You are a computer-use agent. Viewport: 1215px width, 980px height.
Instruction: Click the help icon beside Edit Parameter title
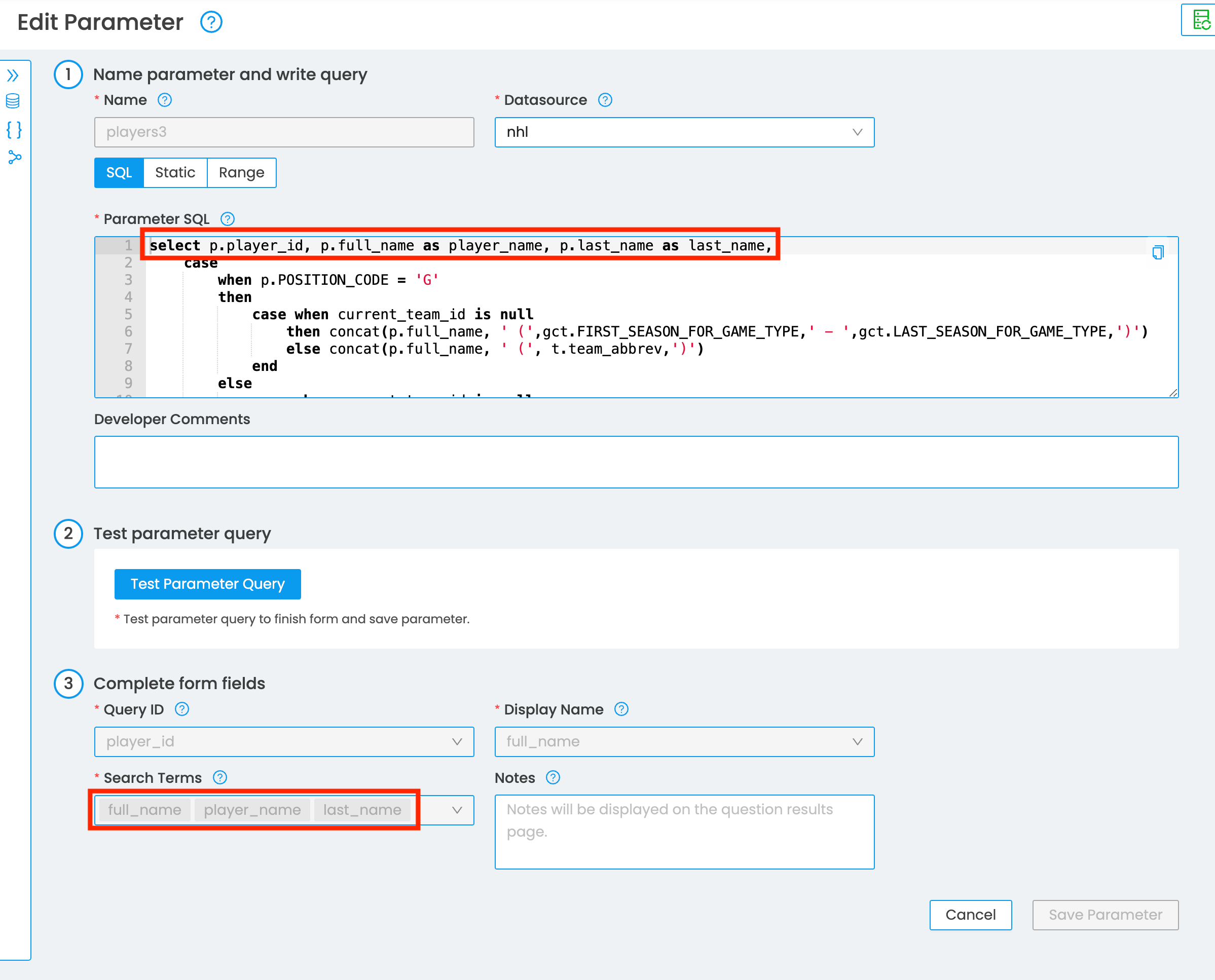(211, 23)
